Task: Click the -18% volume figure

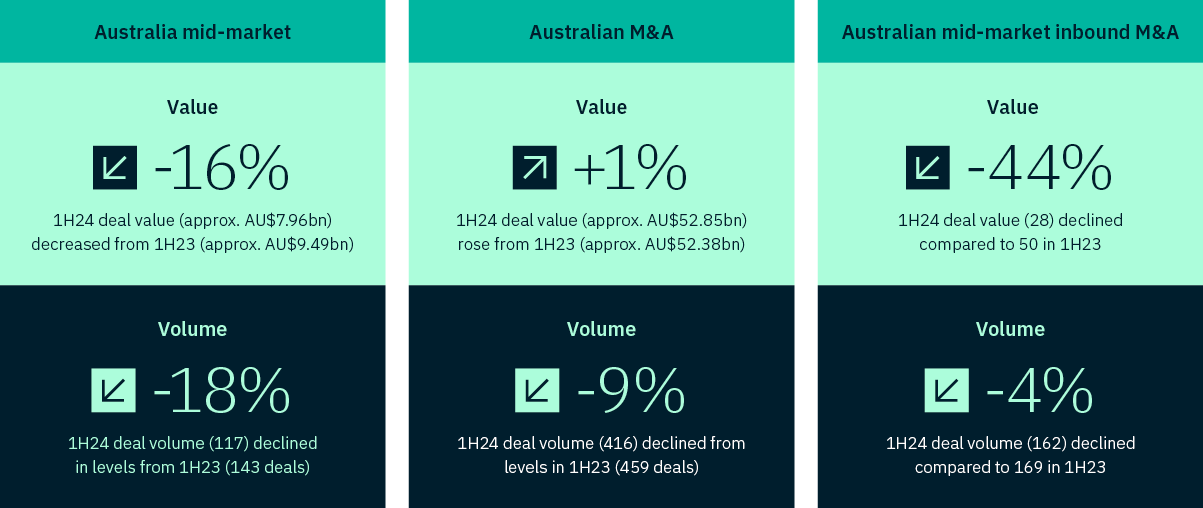Action: coord(221,390)
